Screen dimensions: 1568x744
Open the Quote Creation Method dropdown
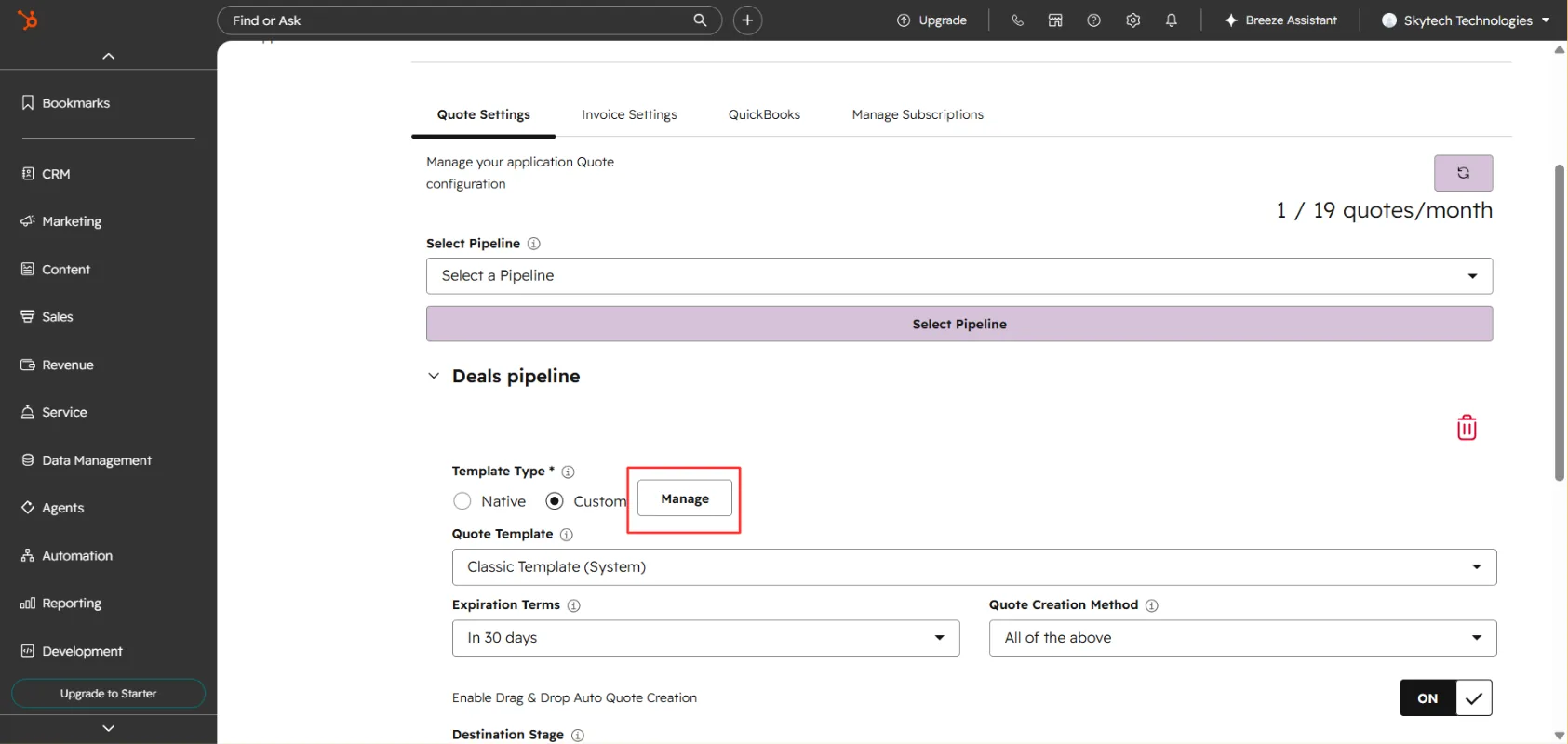(1242, 638)
